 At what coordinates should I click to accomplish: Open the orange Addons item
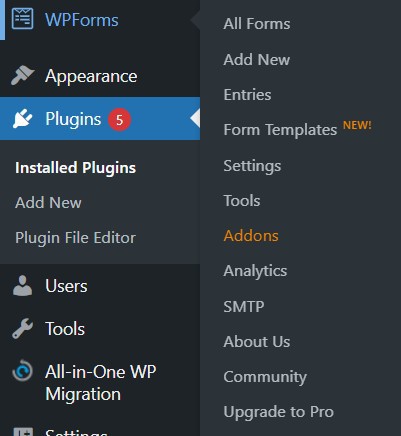coord(251,236)
